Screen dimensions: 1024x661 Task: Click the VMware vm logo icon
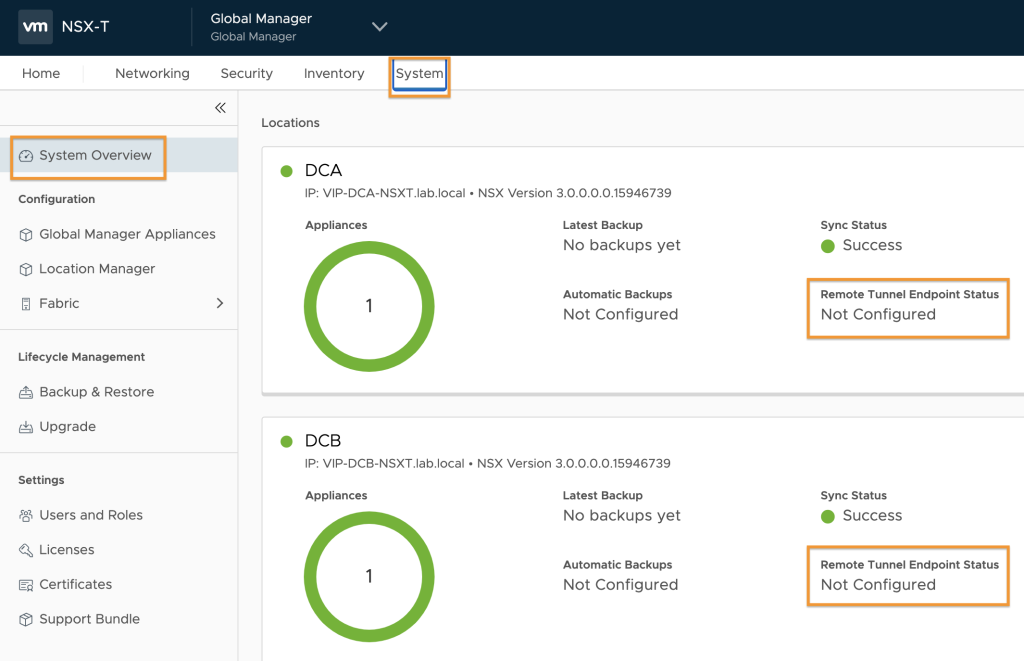coord(35,27)
